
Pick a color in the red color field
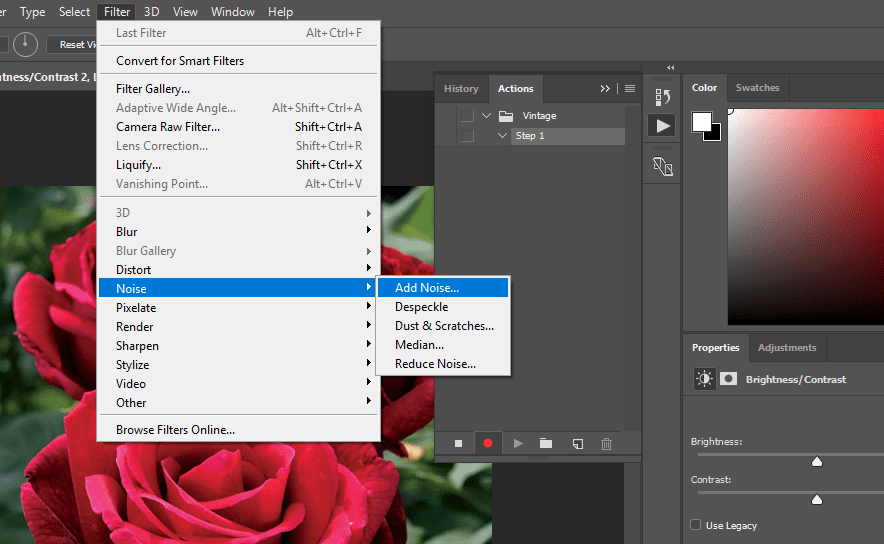806,217
